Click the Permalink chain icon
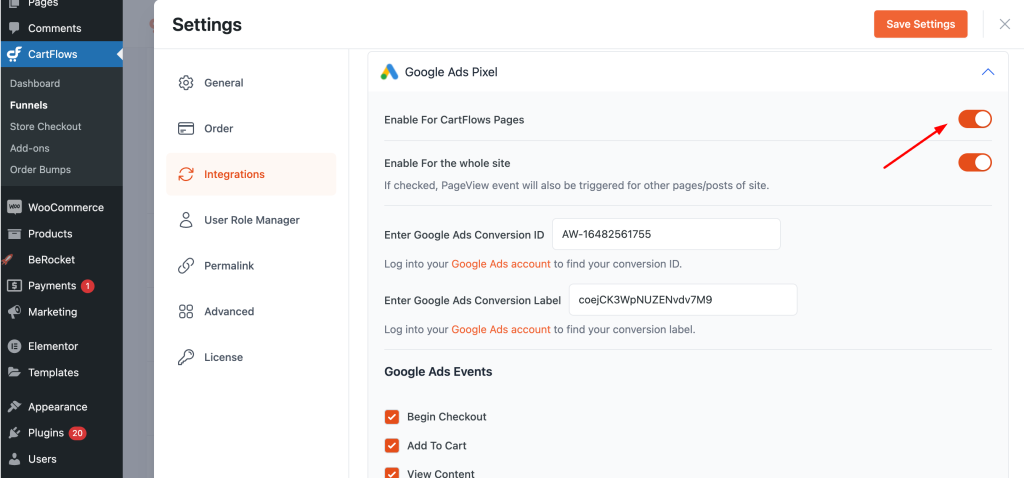 pyautogui.click(x=186, y=266)
